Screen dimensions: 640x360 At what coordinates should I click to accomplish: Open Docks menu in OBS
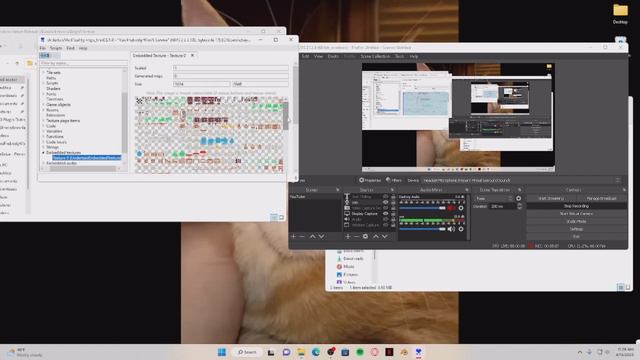pos(333,56)
